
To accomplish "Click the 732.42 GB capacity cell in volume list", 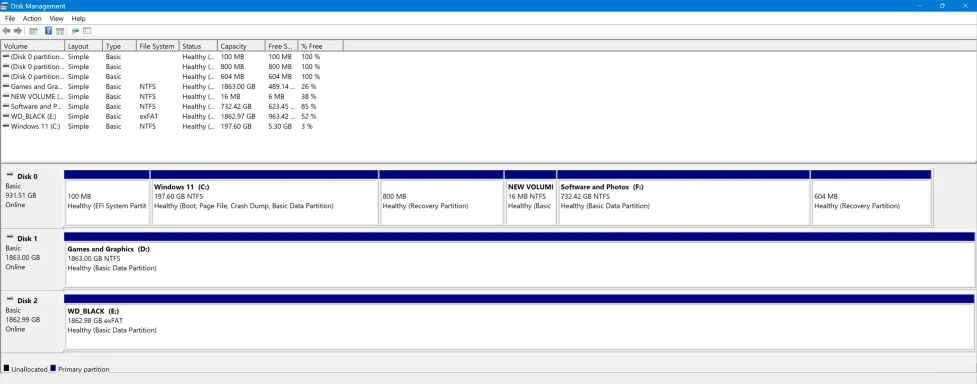I will tap(236, 107).
